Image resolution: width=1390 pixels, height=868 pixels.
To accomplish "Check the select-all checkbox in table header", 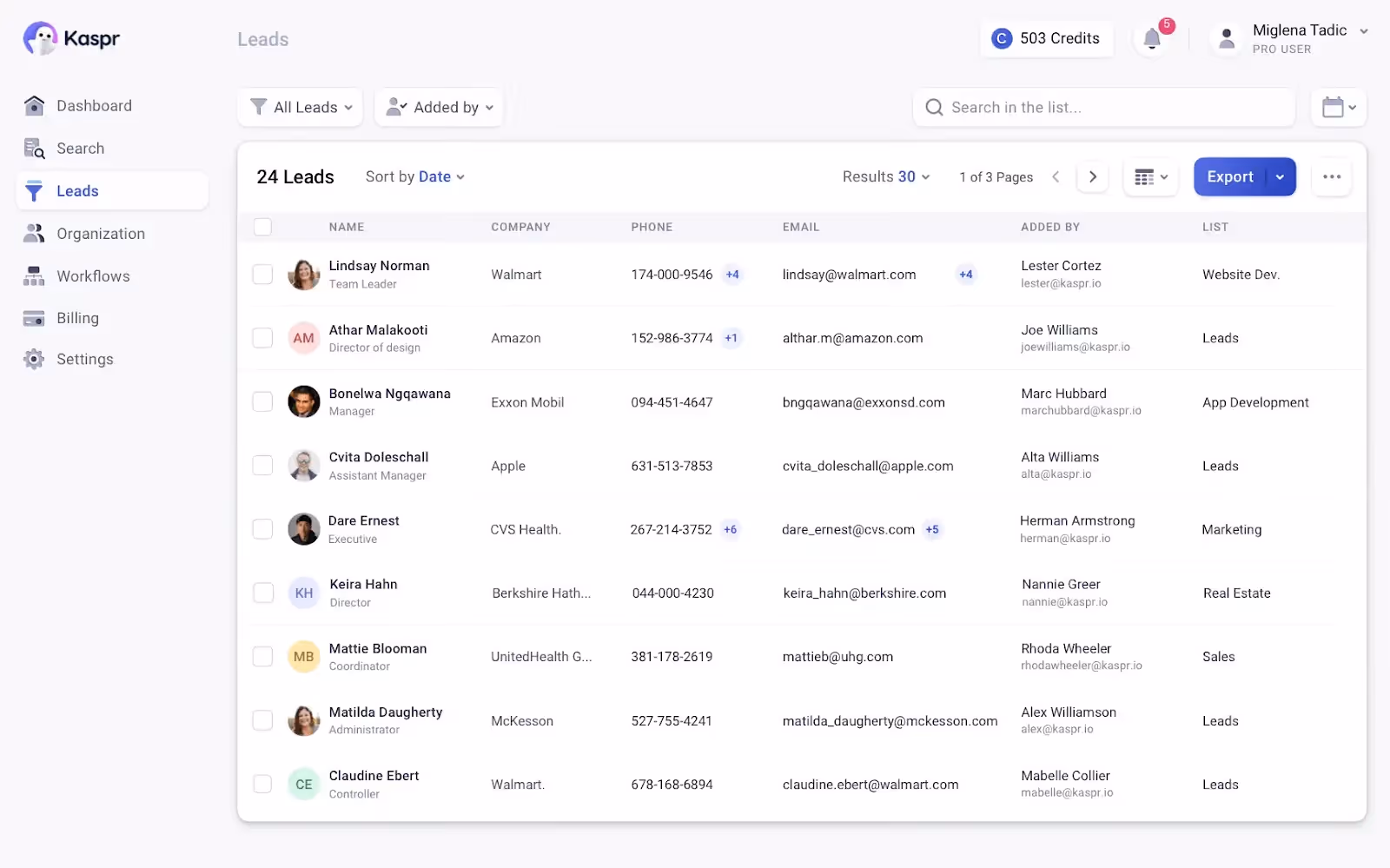I will 262,226.
